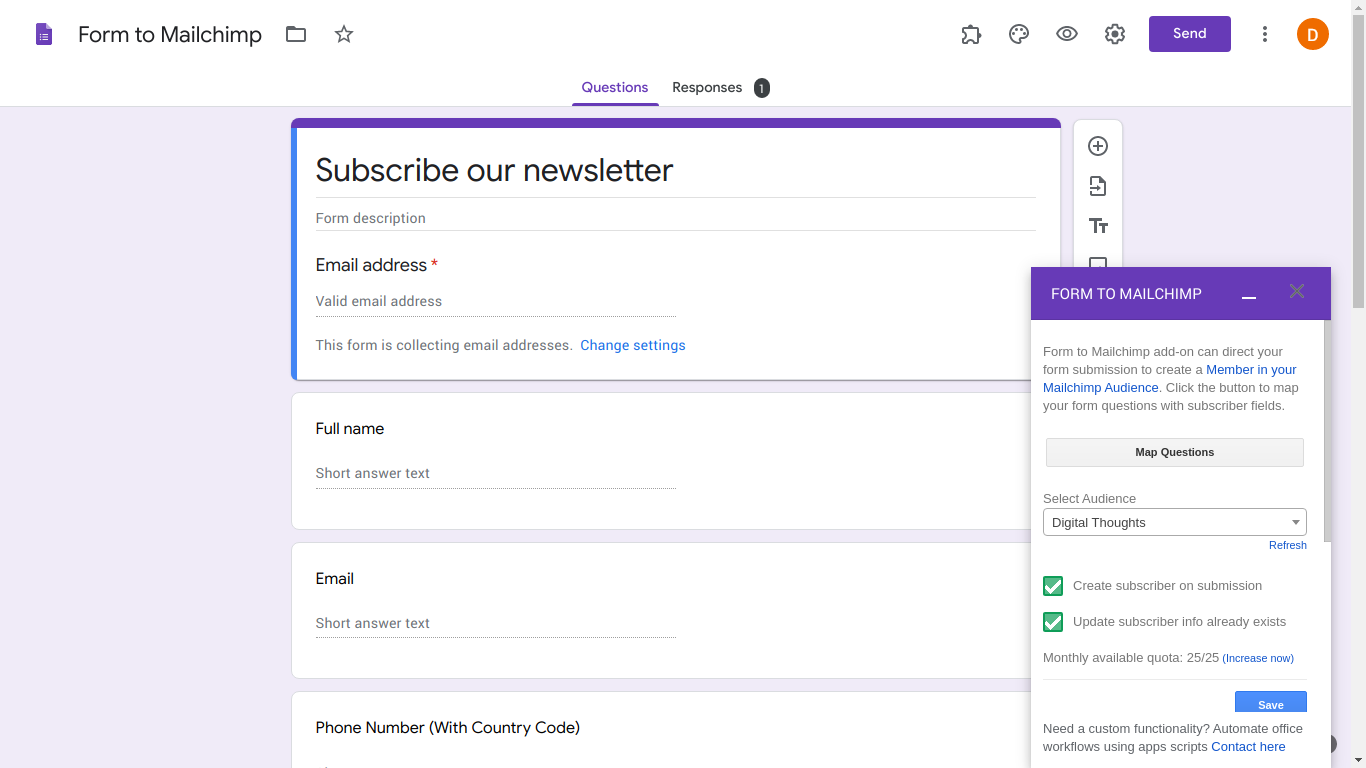The height and width of the screenshot is (768, 1366).
Task: Add title and description using Tt icon
Action: pos(1097,226)
